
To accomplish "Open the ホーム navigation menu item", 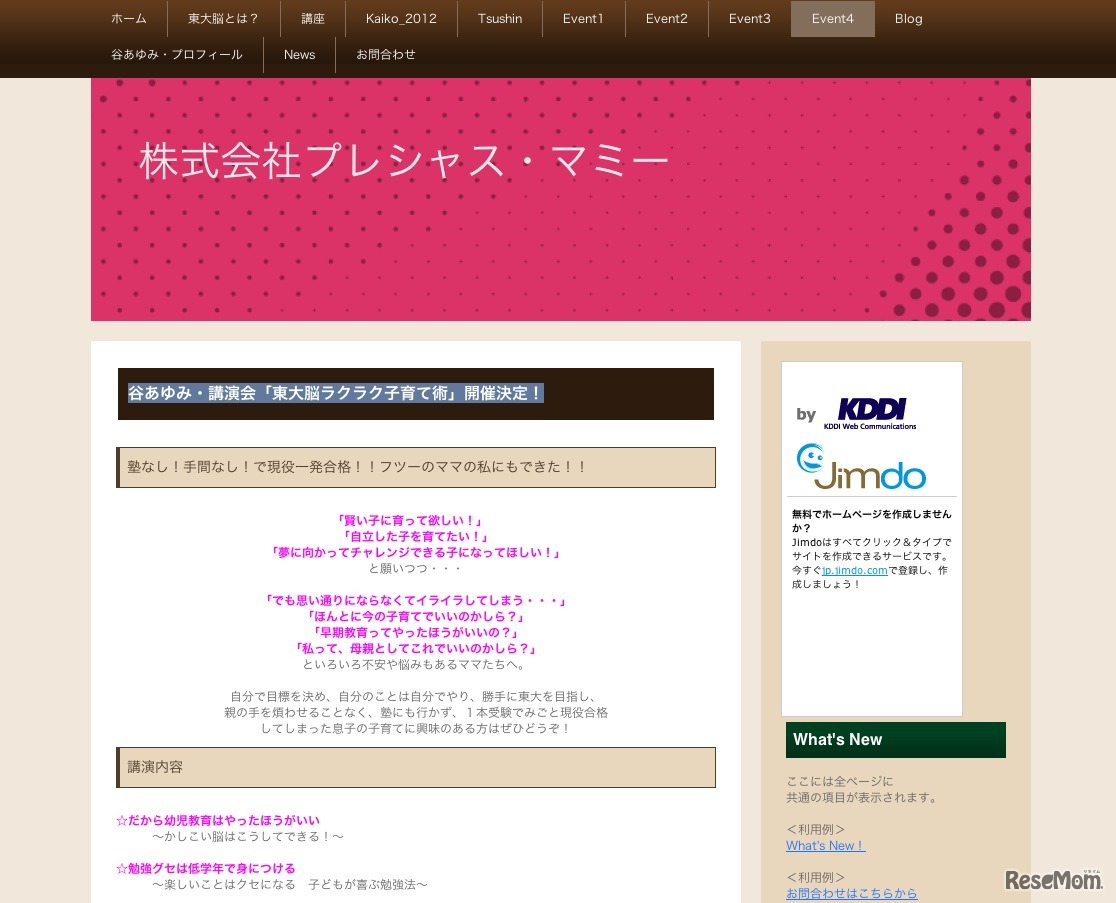I will tap(129, 18).
